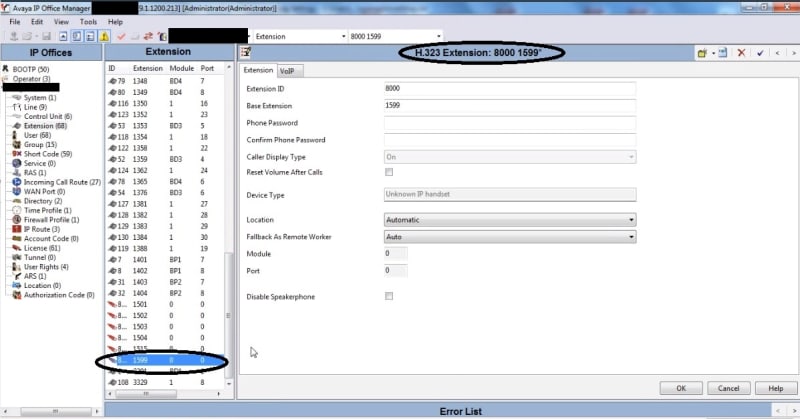Click the Voicemail Pro client toolbar icon
Viewport: 800px width, 419px height.
coord(162,36)
